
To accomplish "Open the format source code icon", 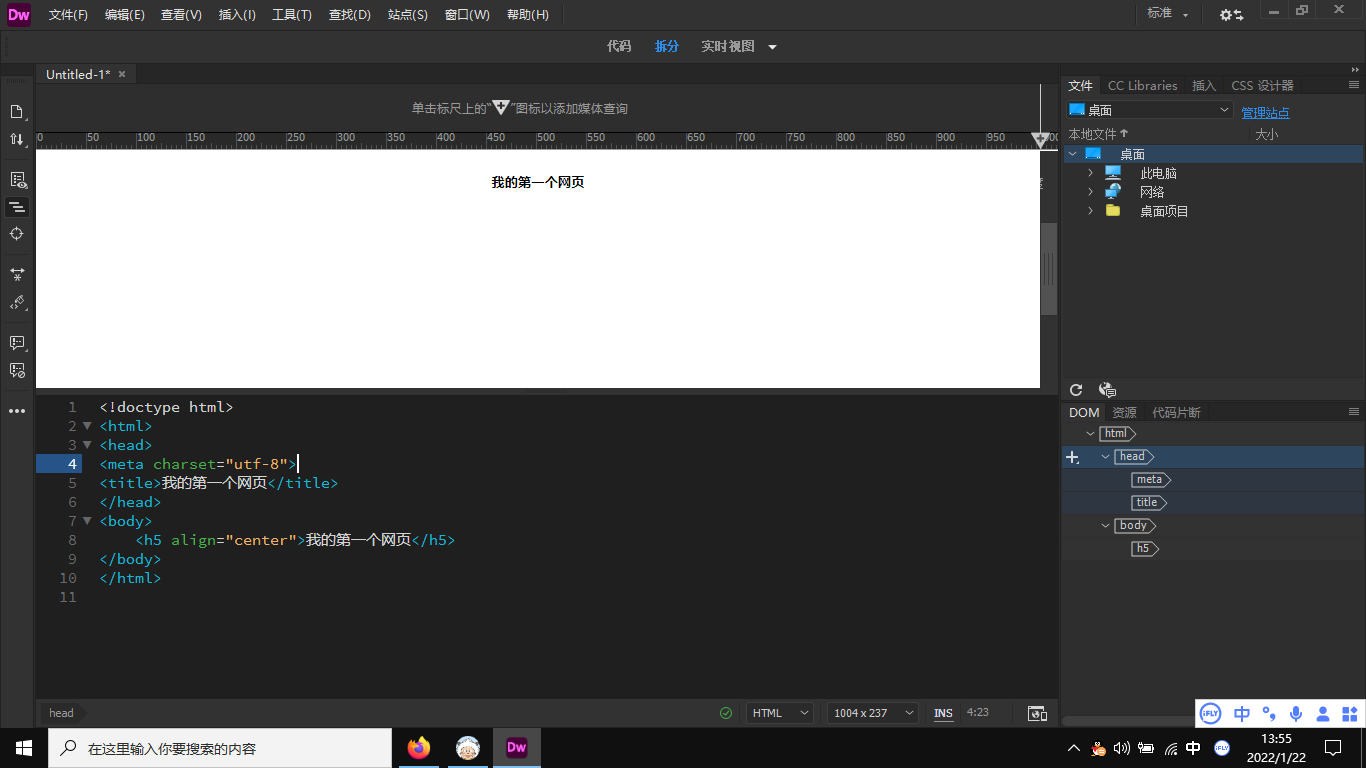I will click(x=17, y=302).
